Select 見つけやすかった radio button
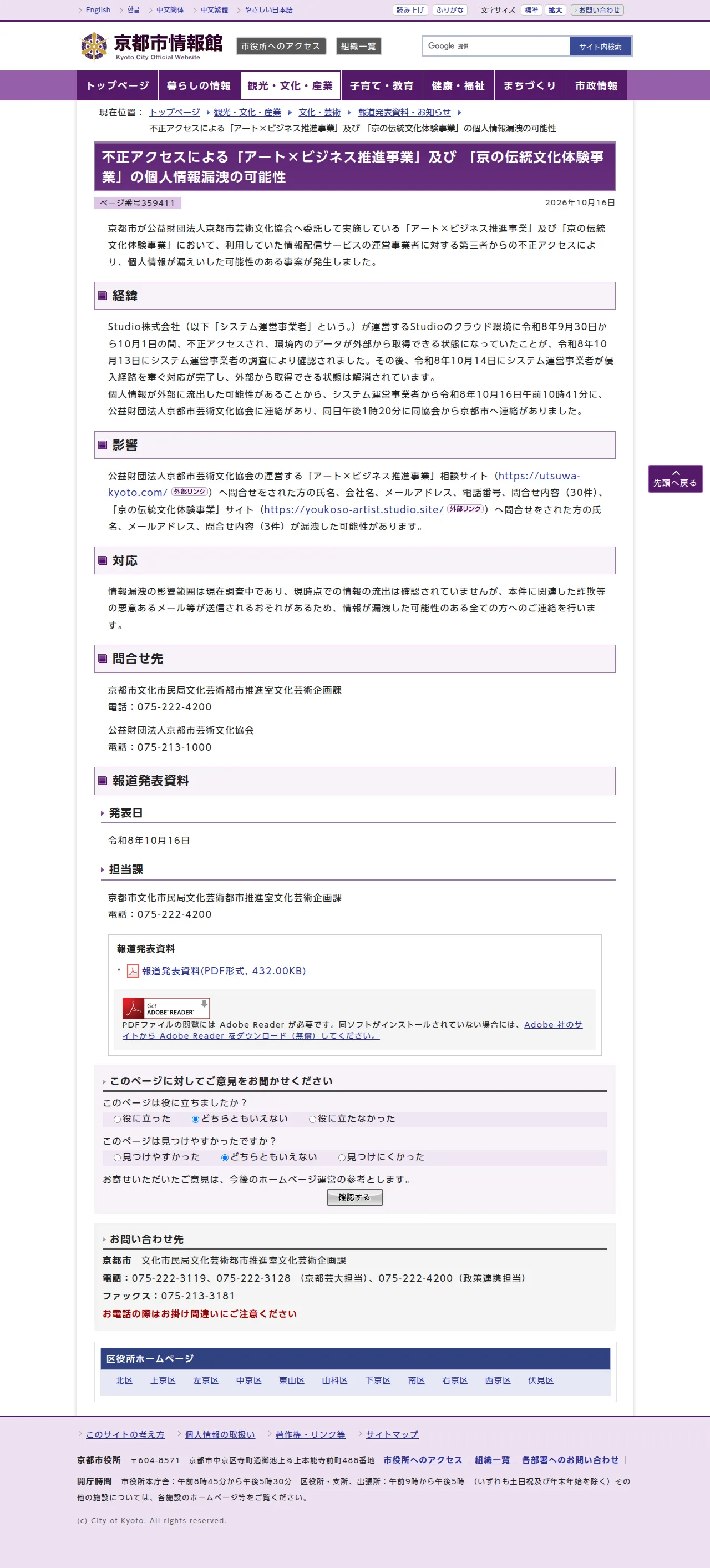This screenshot has width=710, height=1568. pos(118,1158)
